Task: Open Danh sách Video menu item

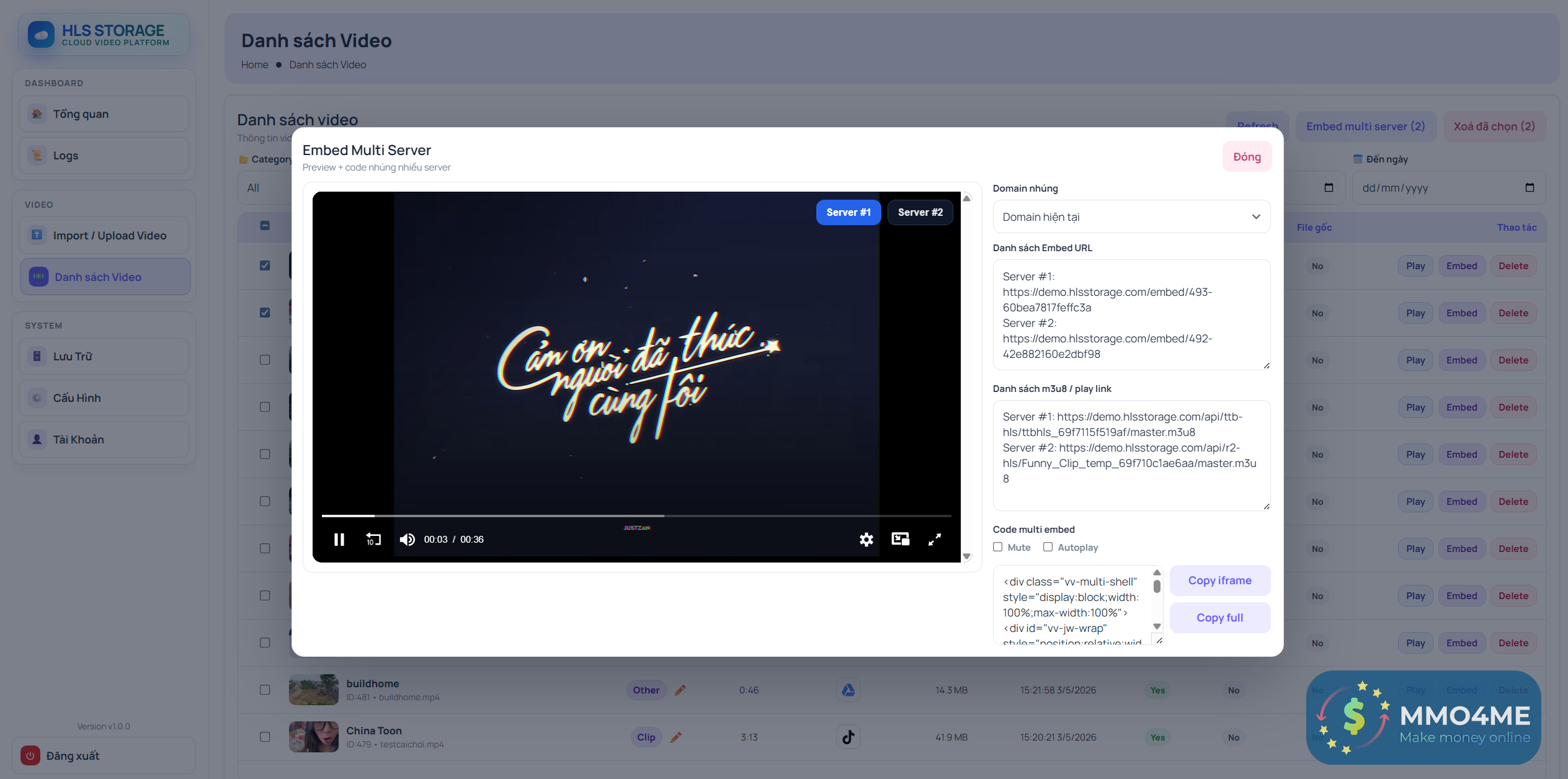Action: point(105,277)
